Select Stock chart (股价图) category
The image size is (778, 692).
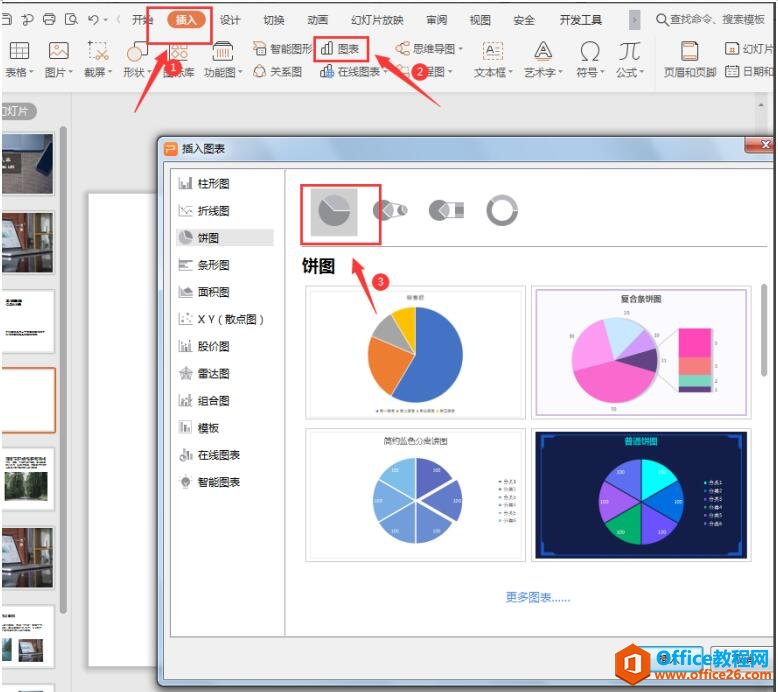tap(224, 346)
